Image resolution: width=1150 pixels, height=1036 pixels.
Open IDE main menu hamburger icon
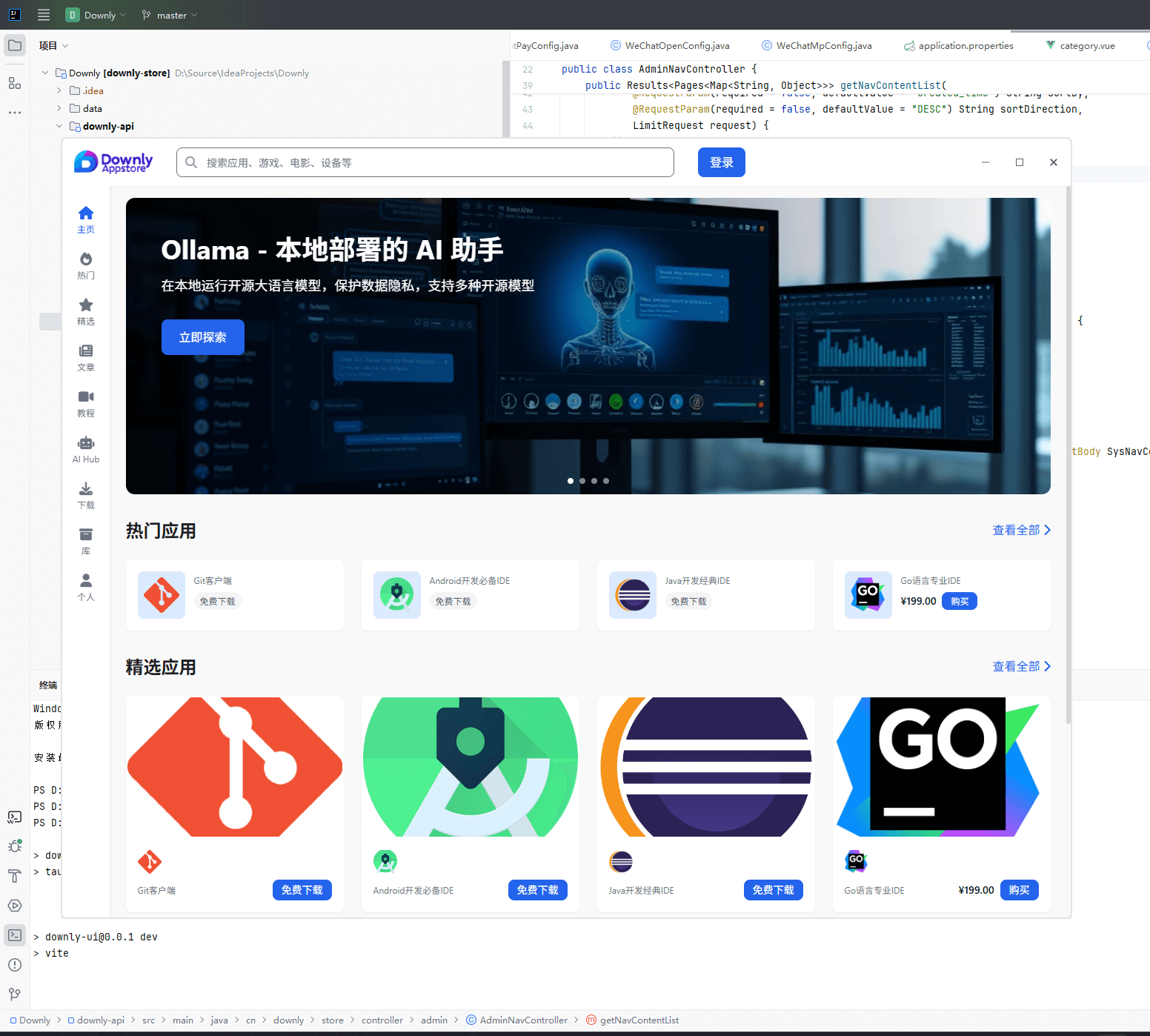[44, 15]
